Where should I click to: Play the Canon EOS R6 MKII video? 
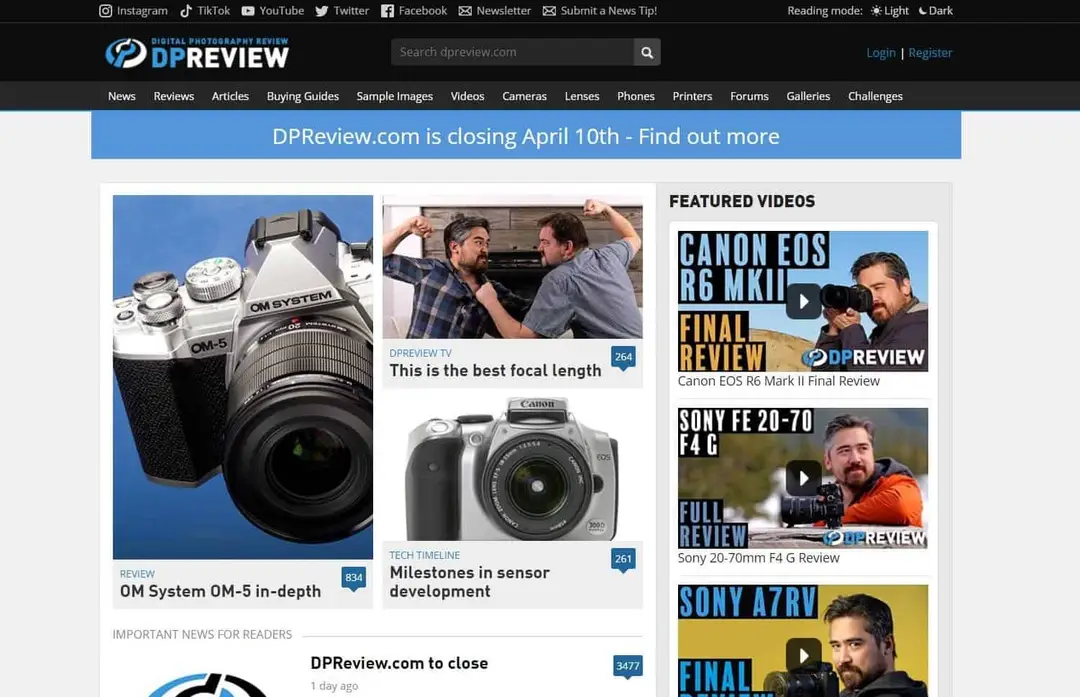point(803,301)
